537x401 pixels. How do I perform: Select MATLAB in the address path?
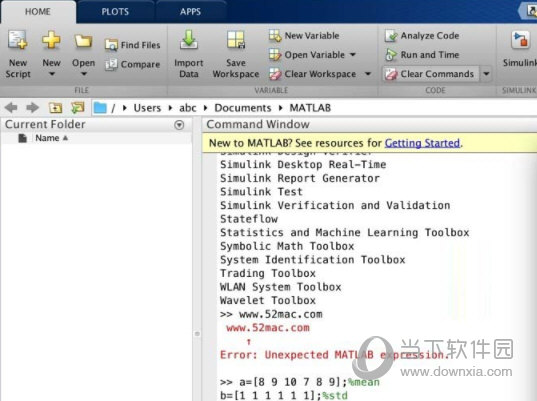coord(310,108)
